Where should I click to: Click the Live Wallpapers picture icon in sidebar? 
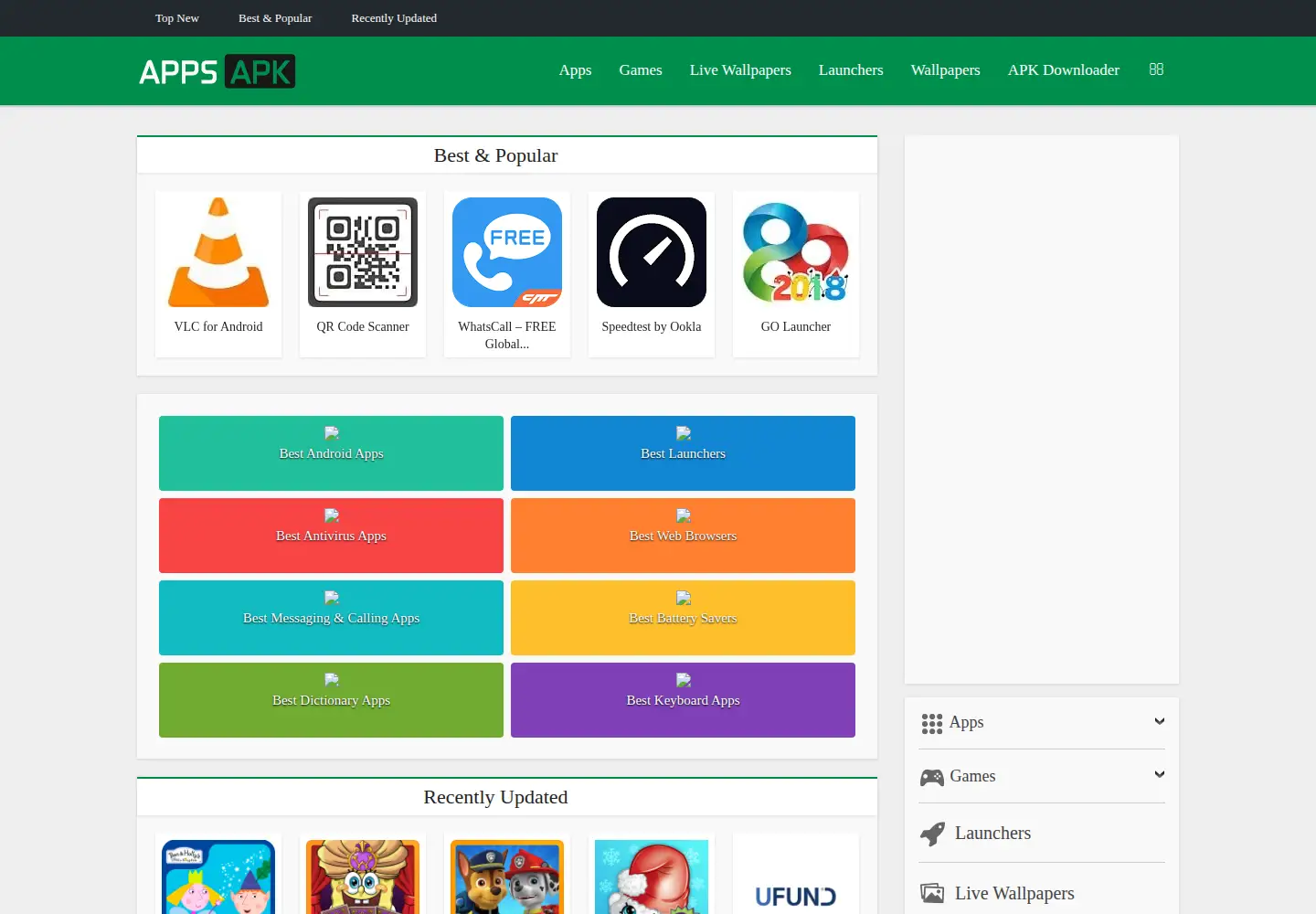932,893
